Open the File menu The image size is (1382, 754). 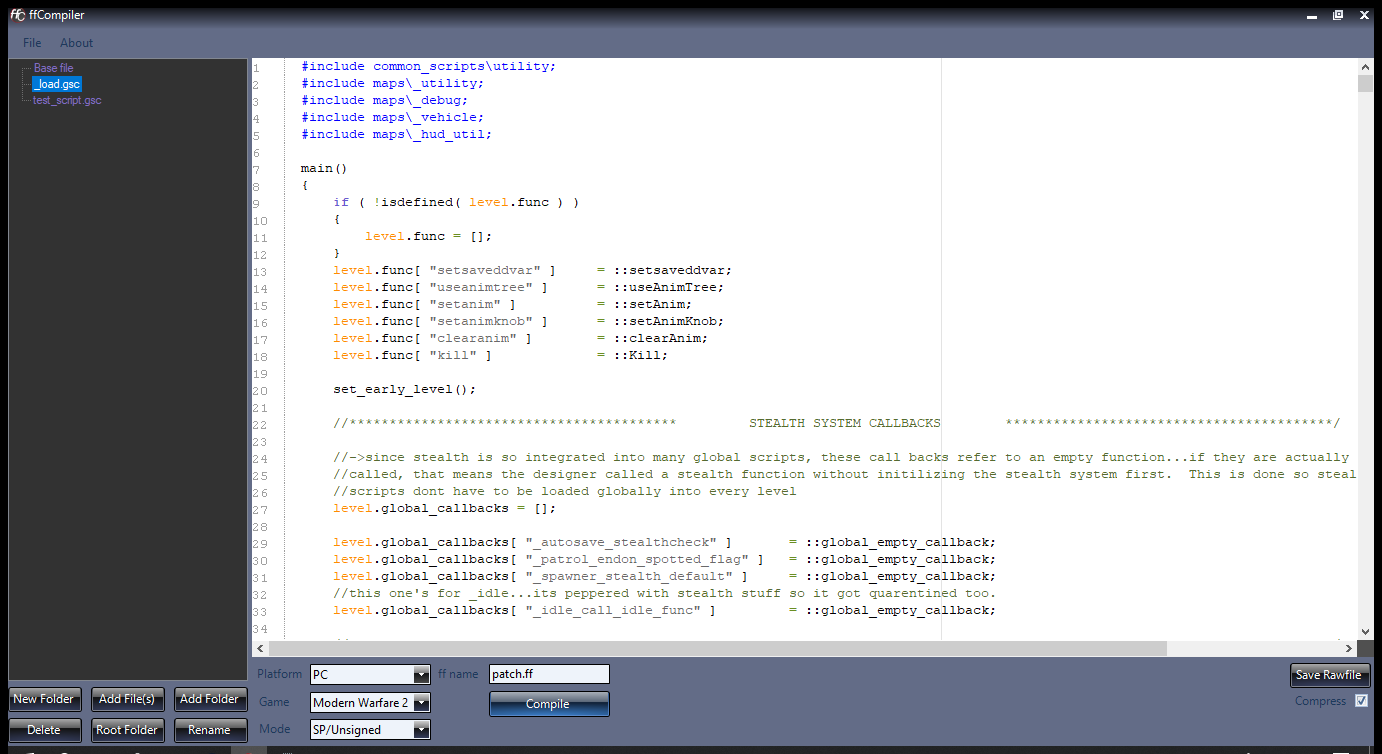click(x=32, y=43)
